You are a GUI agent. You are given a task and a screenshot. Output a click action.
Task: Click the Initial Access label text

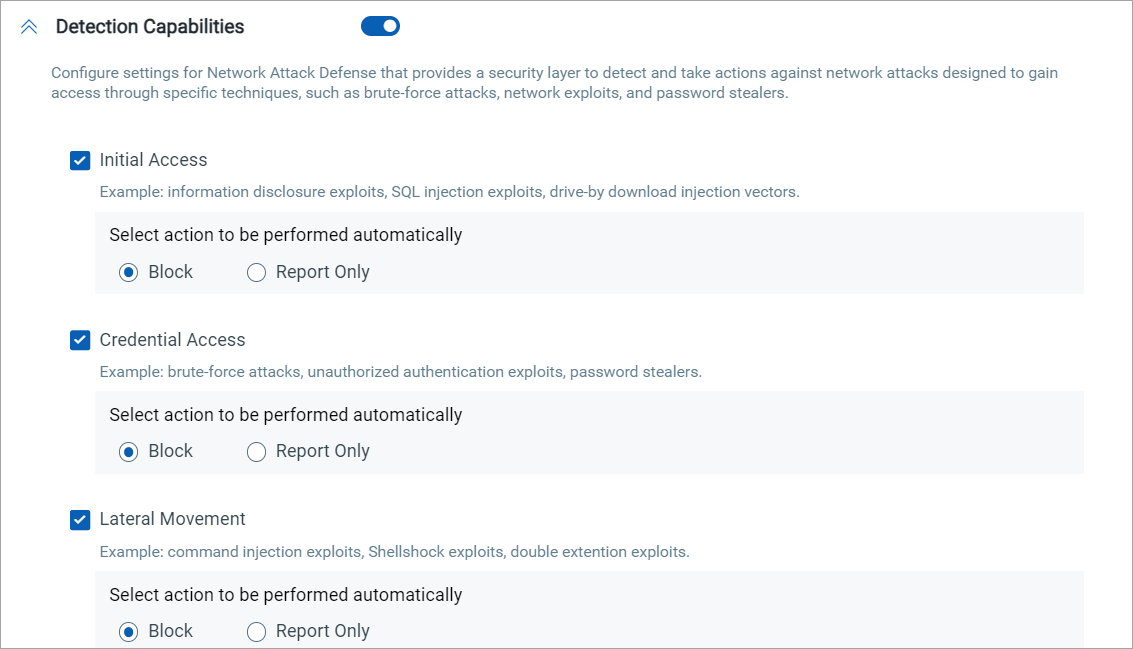click(x=153, y=160)
